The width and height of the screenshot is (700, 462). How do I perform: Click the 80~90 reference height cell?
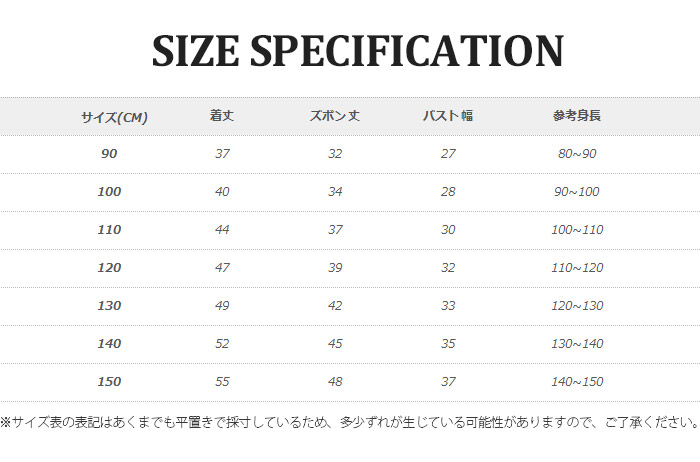(577, 154)
